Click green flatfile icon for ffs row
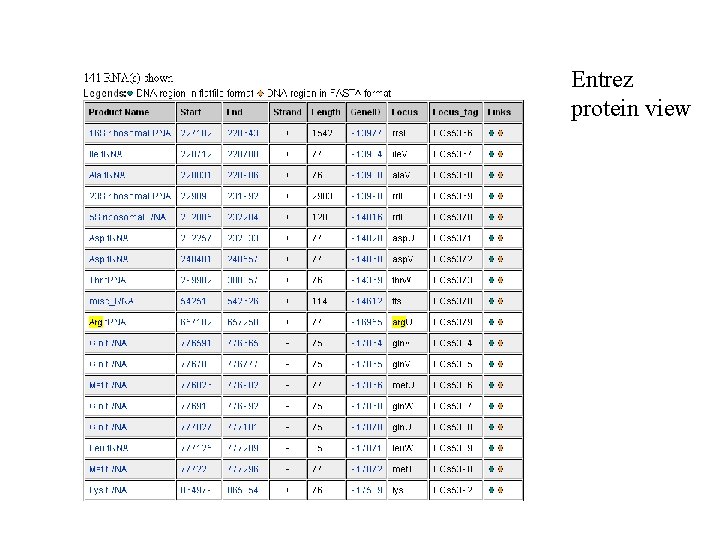The height and width of the screenshot is (540, 720). coord(491,301)
